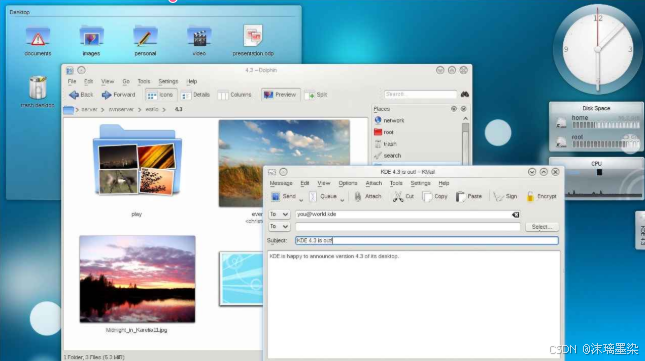Open the KMail Attach menu
Viewport: 645px width, 361px height.
click(x=374, y=183)
